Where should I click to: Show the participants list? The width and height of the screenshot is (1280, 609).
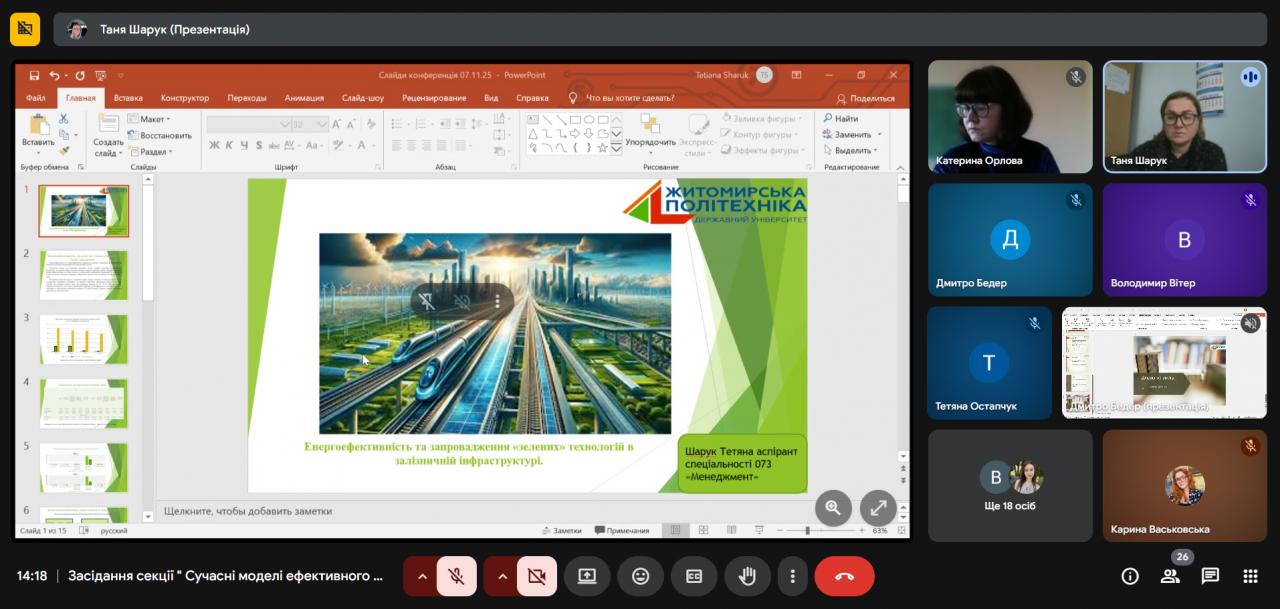(1170, 576)
